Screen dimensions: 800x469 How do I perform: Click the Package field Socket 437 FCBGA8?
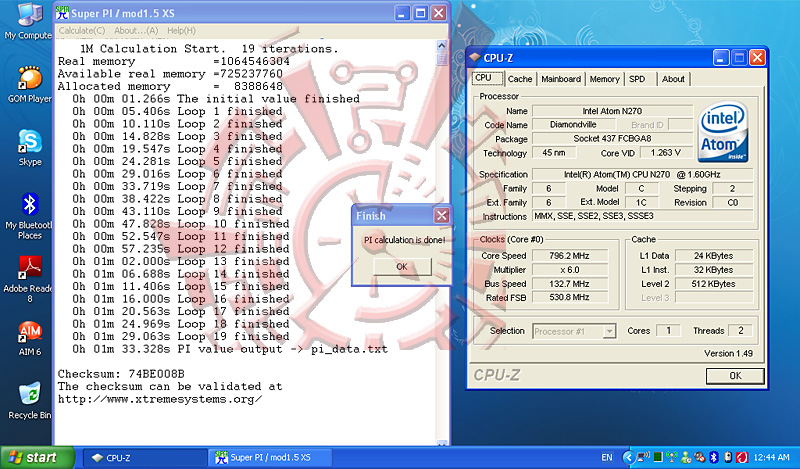(x=612, y=138)
